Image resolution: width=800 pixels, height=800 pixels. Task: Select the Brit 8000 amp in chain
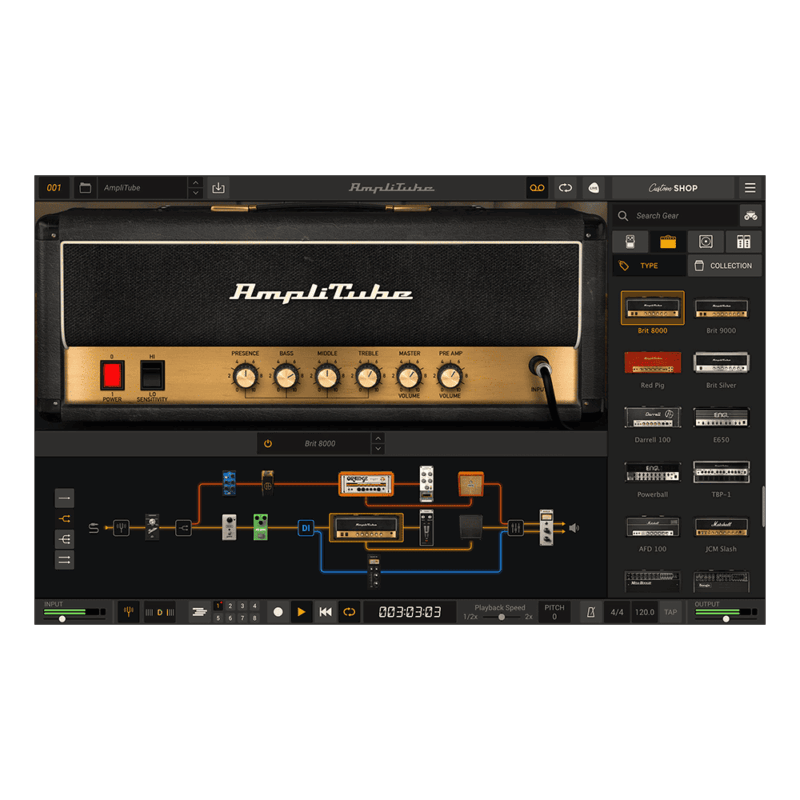point(366,528)
